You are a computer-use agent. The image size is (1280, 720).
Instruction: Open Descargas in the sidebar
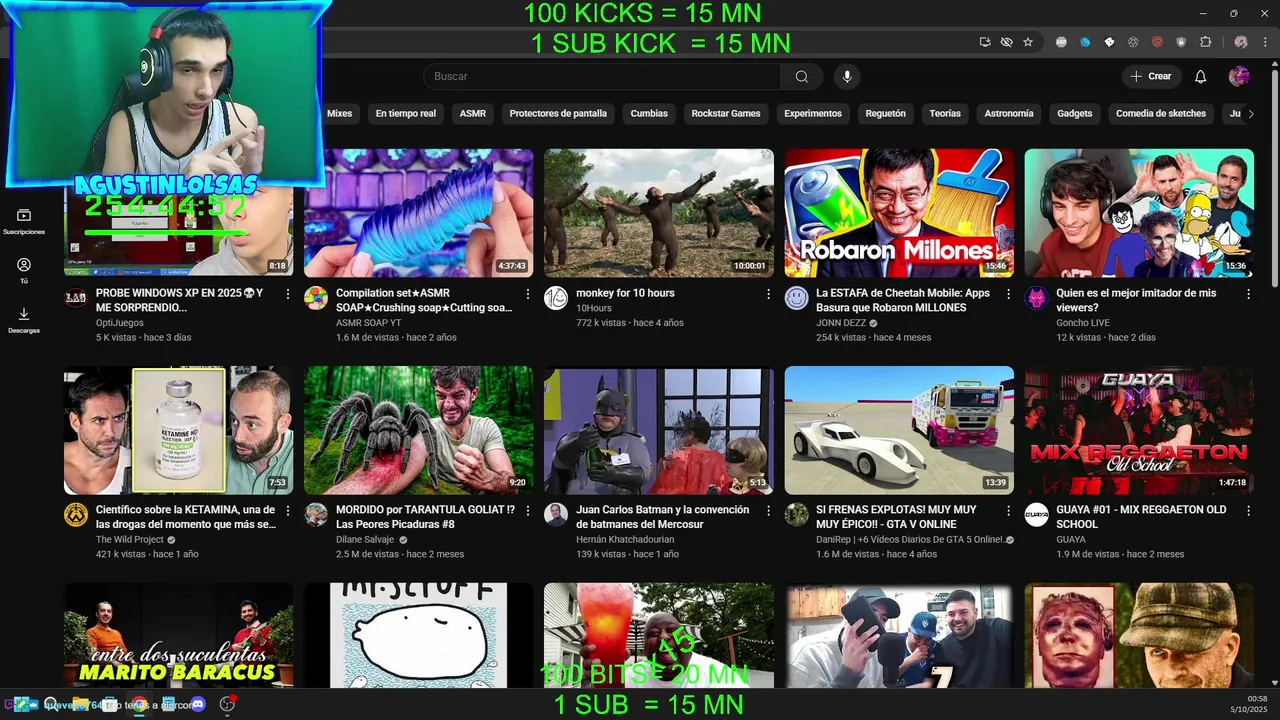point(24,320)
